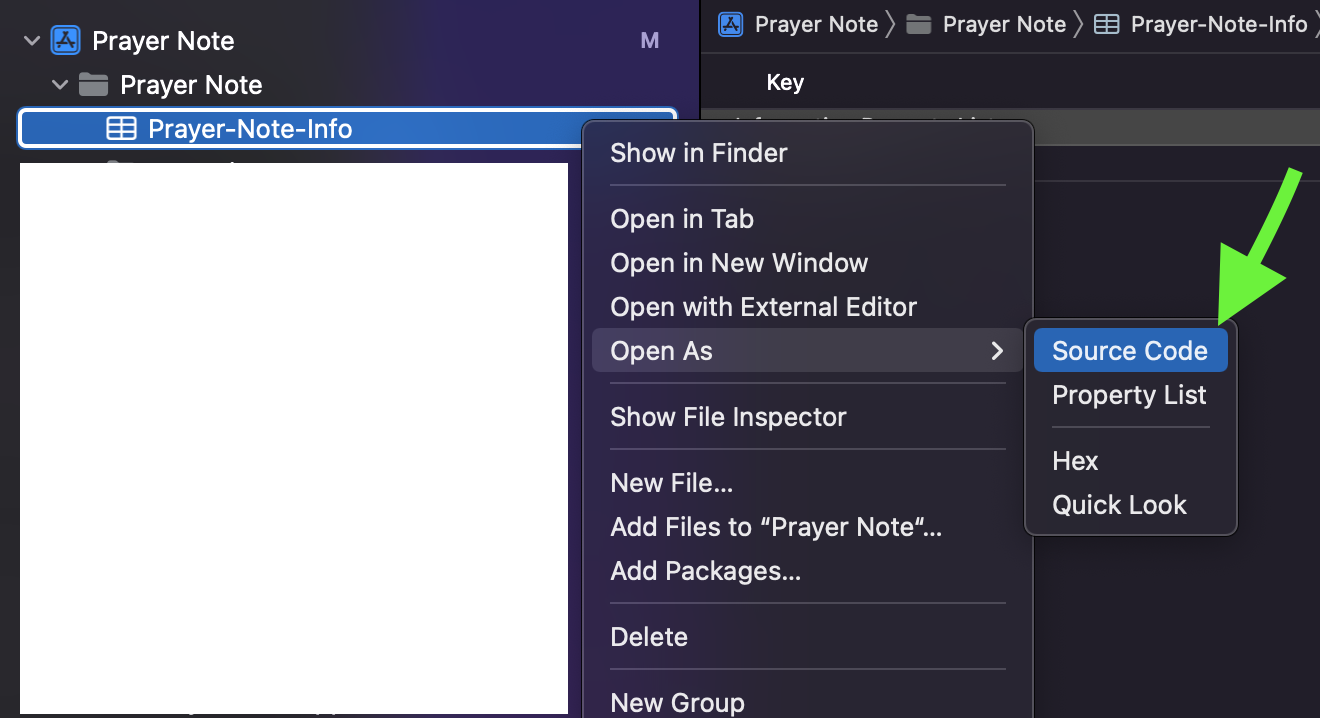Choose Open with External Editor
This screenshot has width=1320, height=718.
763,307
